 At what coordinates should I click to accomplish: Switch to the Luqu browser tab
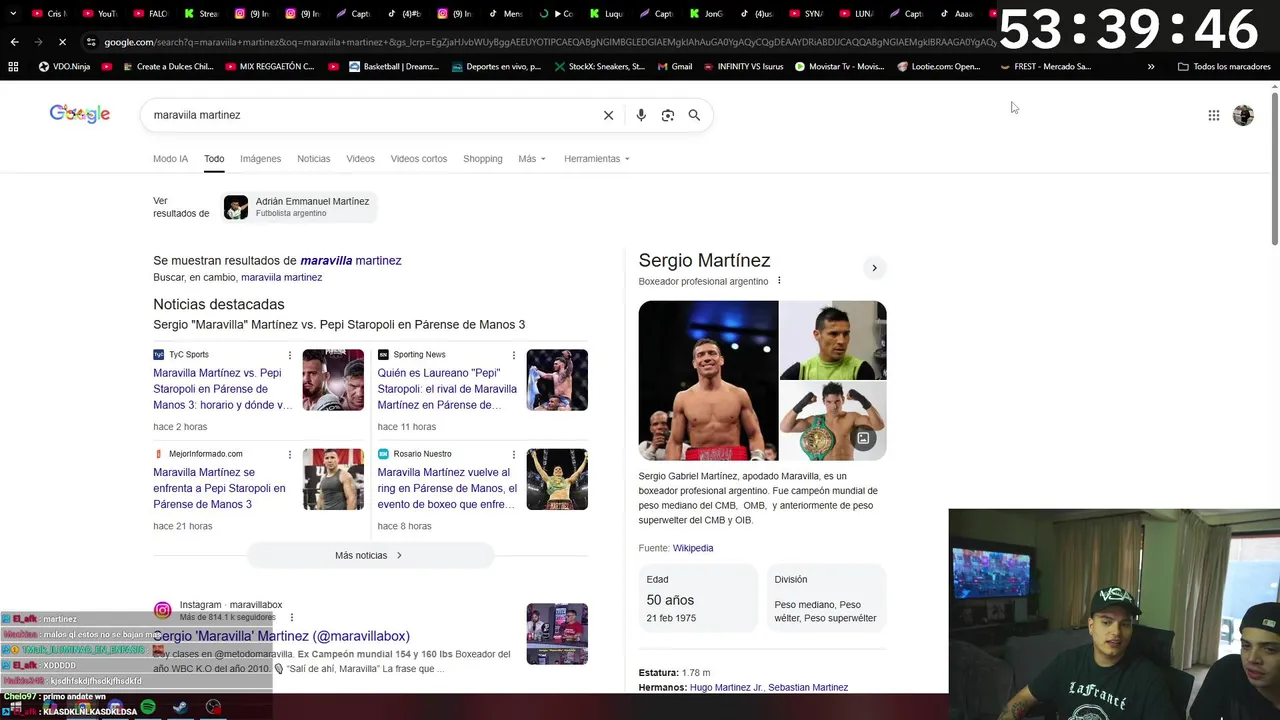[606, 14]
